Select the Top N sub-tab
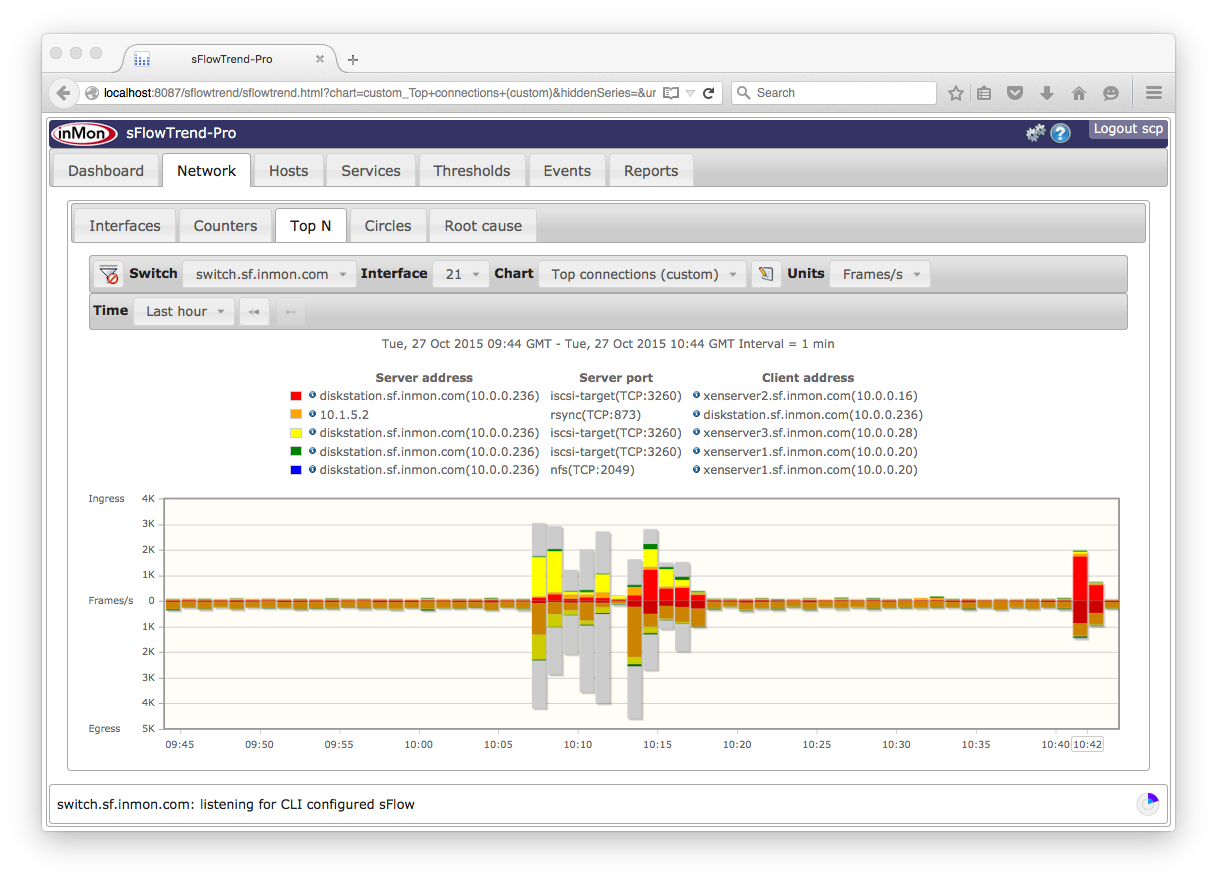 point(311,226)
